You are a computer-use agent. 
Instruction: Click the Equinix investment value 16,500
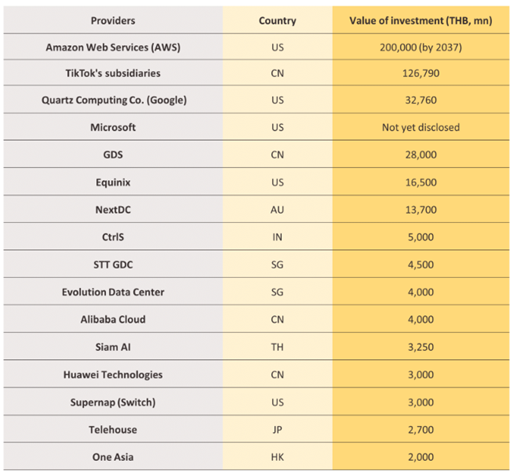point(421,182)
